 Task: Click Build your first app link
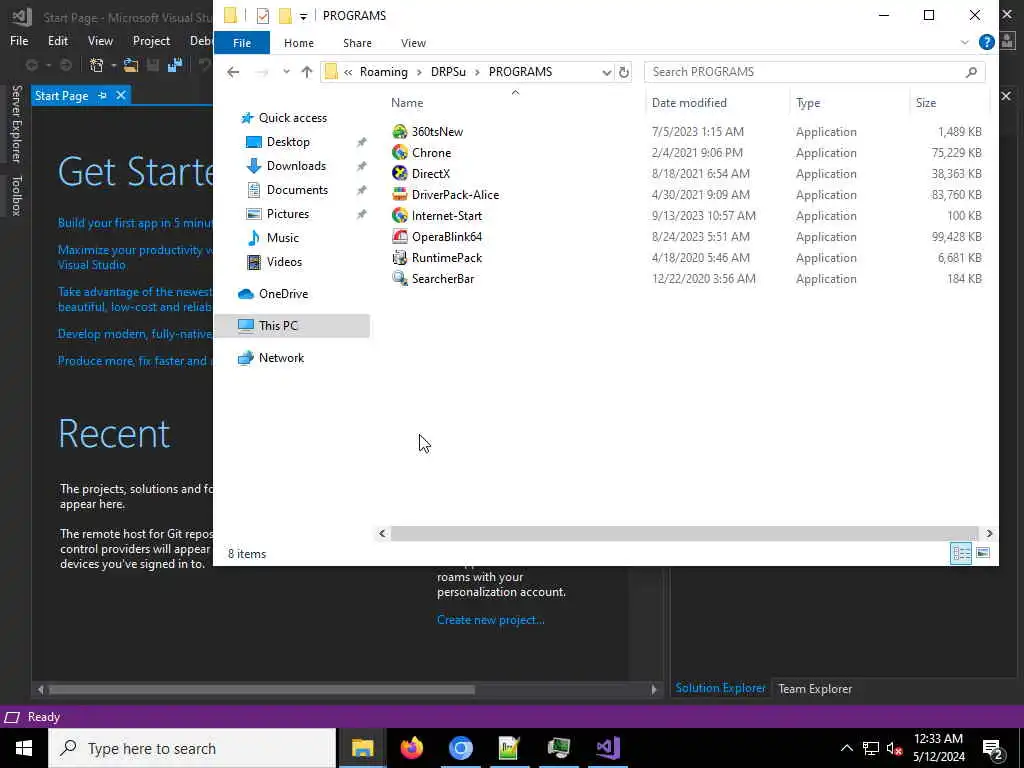(x=135, y=223)
